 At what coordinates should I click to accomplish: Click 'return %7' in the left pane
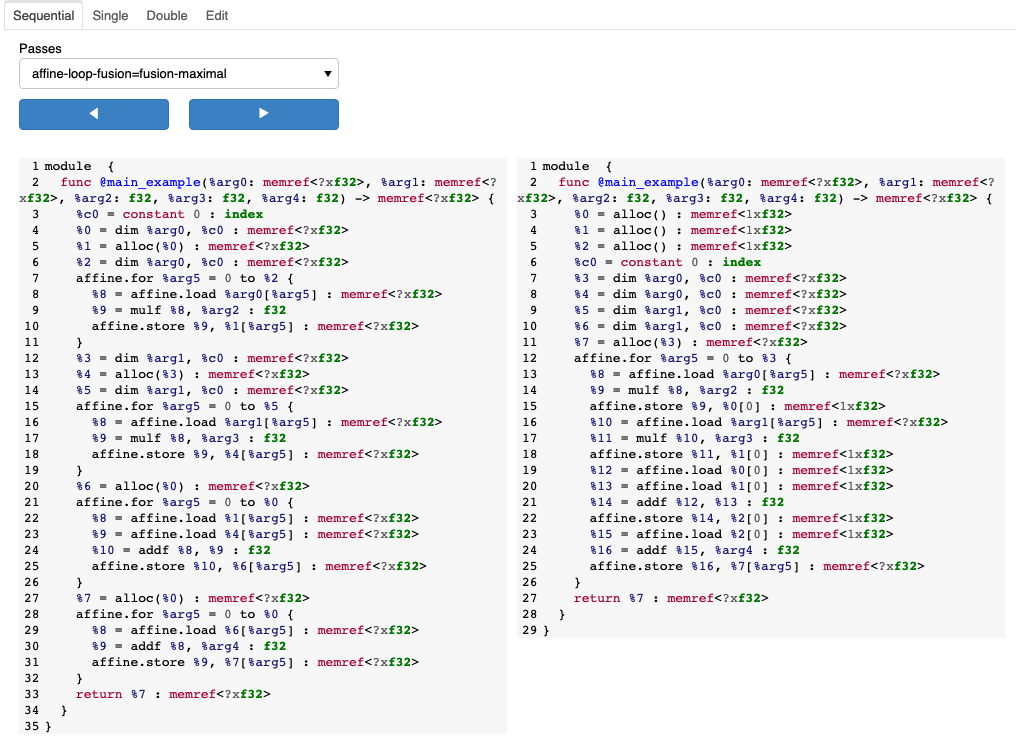click(111, 694)
